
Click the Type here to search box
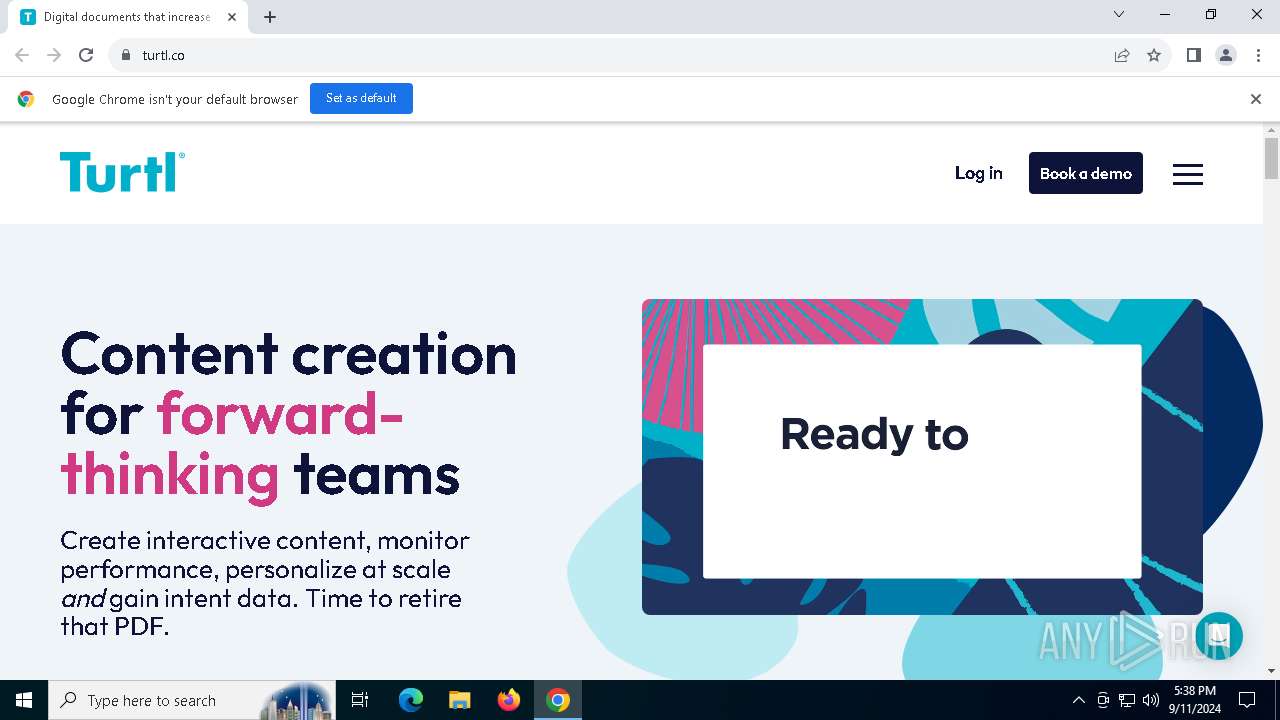[192, 700]
